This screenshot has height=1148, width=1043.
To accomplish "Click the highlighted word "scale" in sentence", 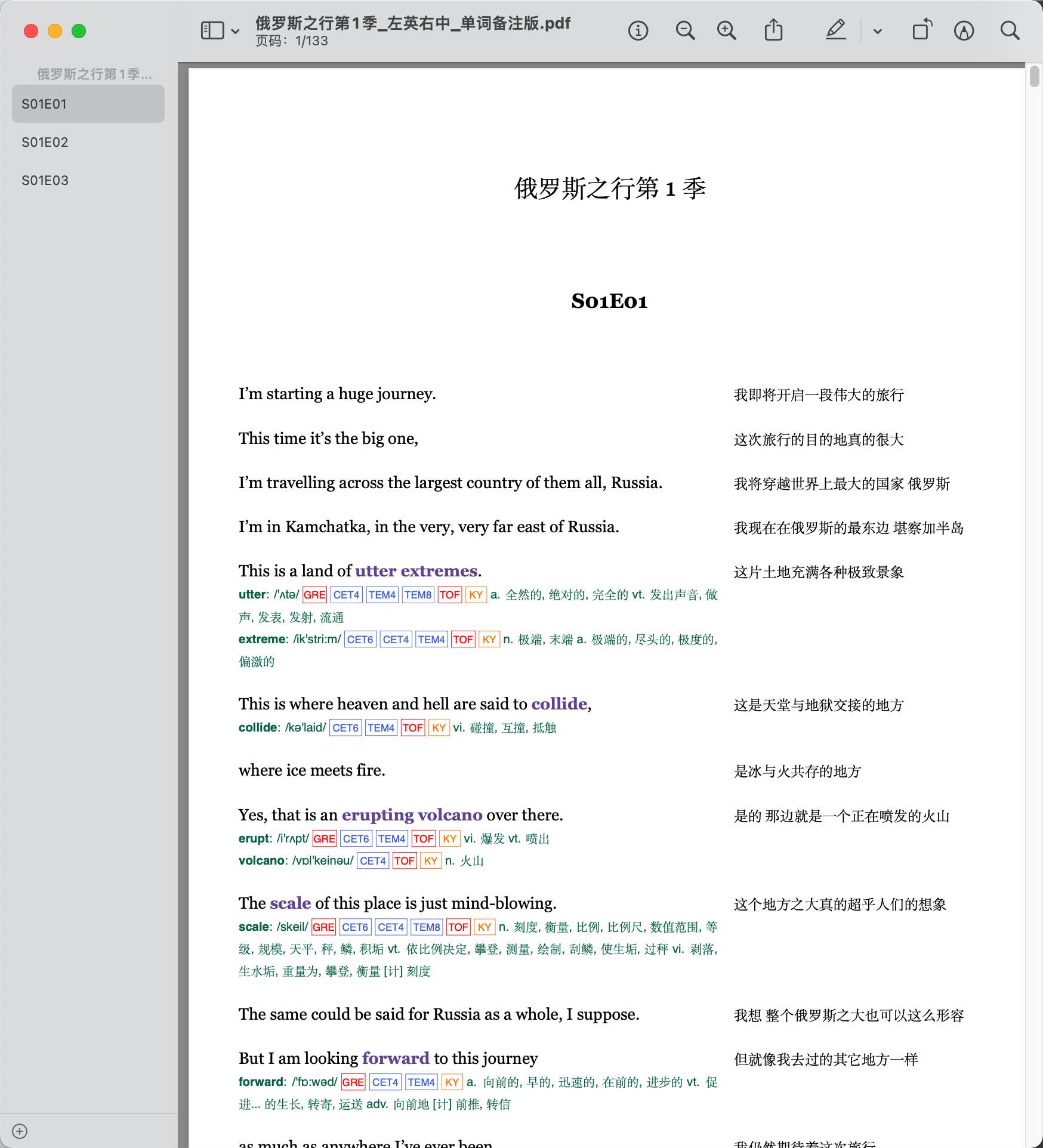I will [291, 903].
